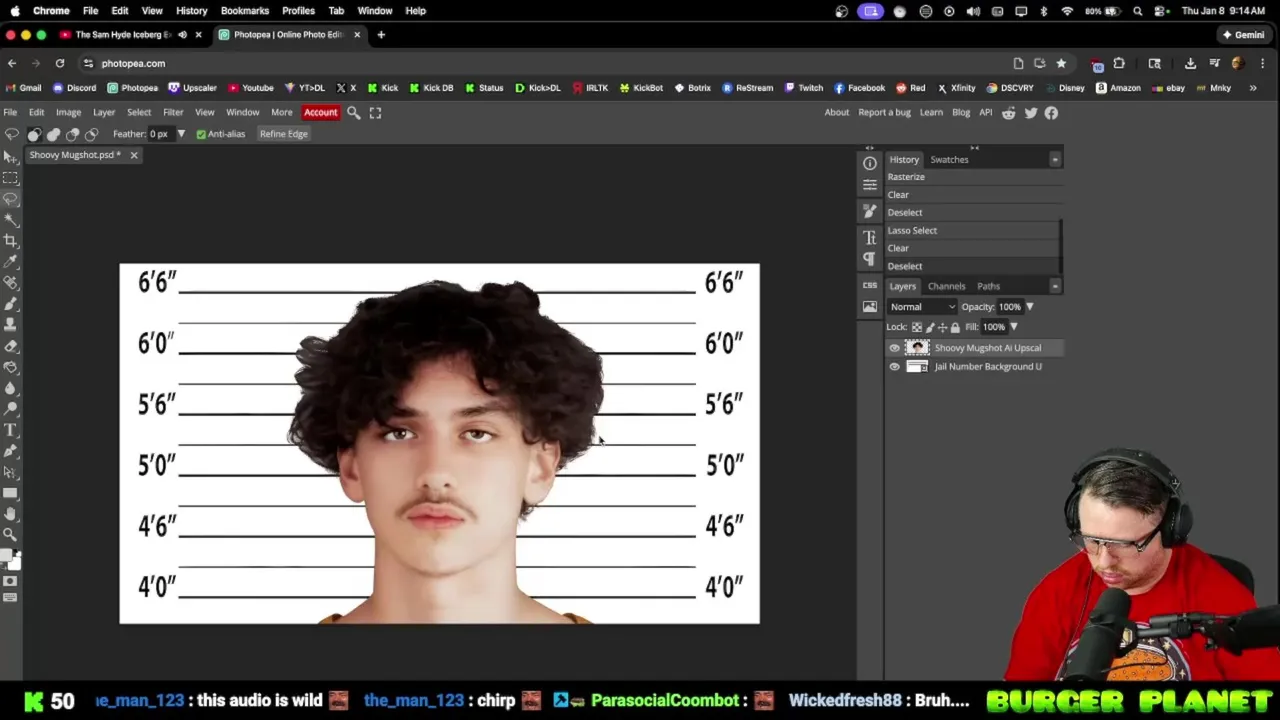
Task: Select the Dodge tool
Action: click(x=11, y=409)
